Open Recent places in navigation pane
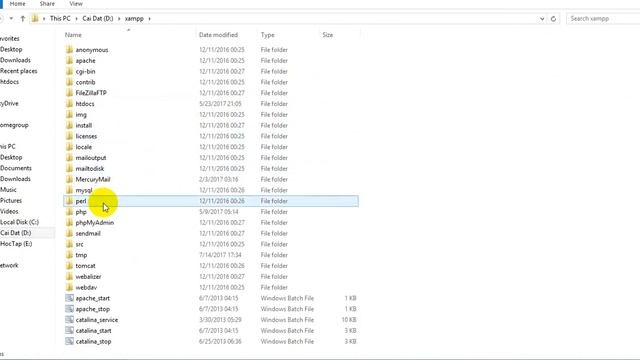The width and height of the screenshot is (640, 360). 18,71
